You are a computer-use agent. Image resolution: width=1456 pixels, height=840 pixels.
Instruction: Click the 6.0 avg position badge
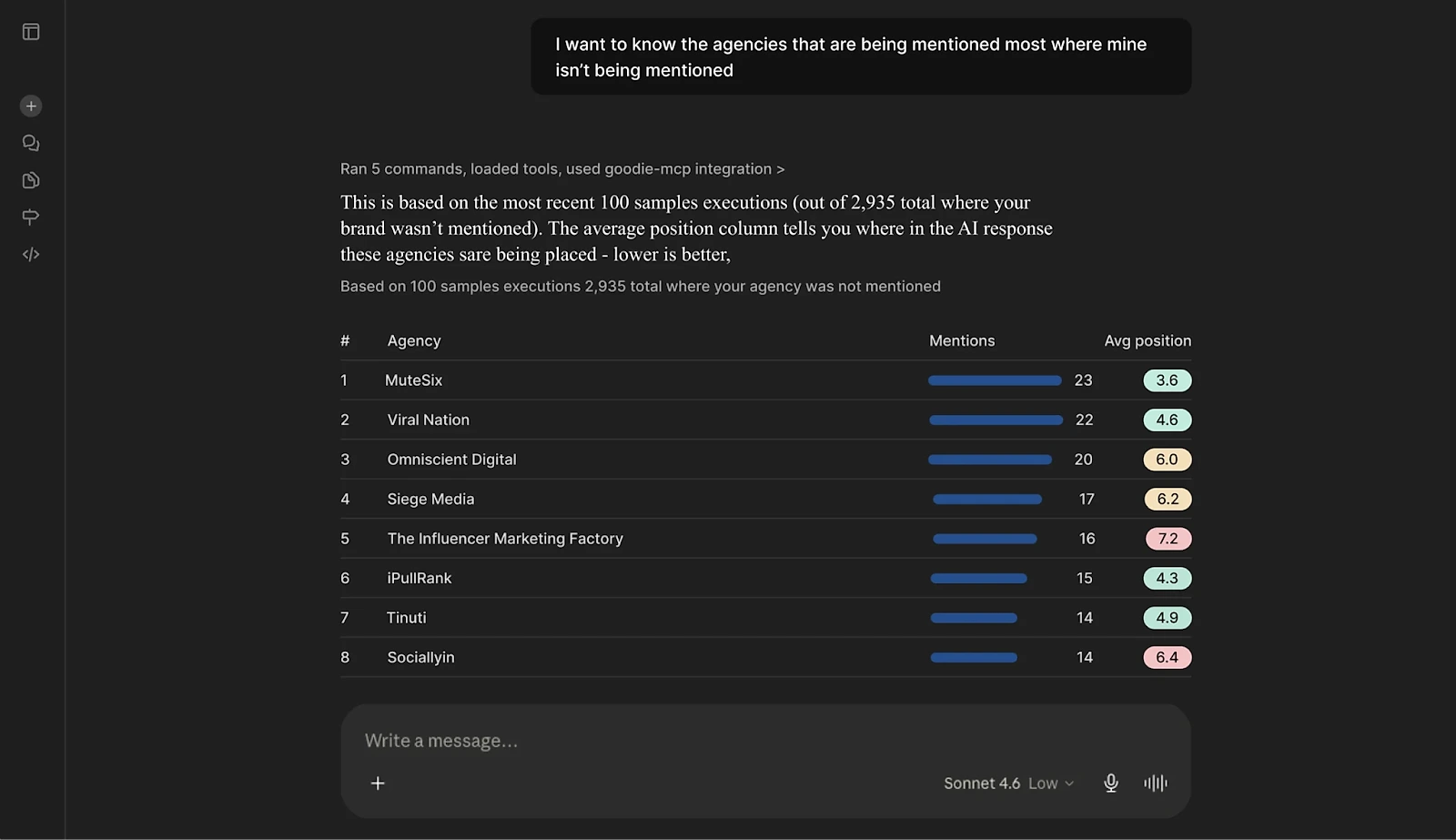tap(1168, 460)
